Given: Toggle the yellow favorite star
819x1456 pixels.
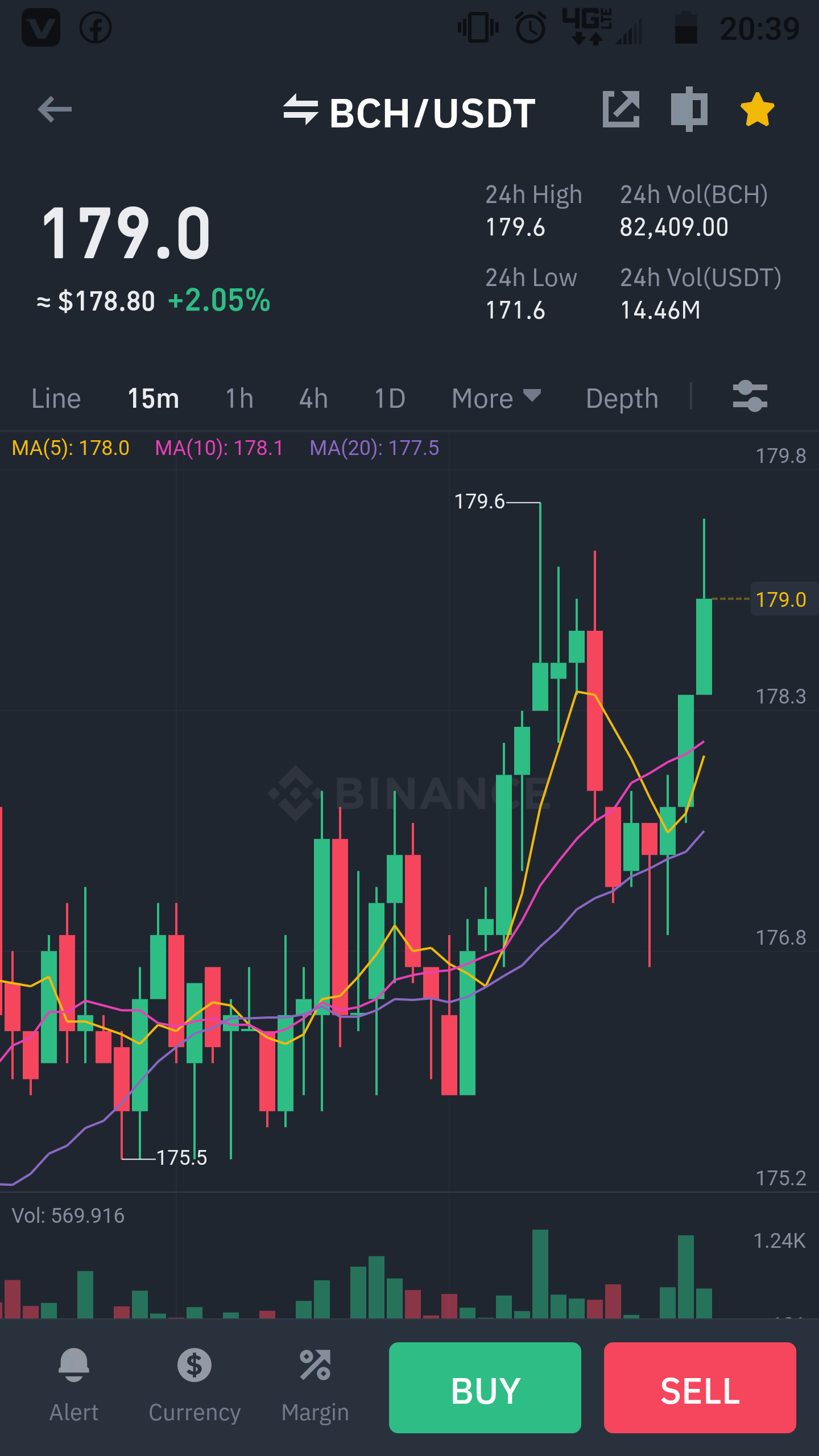Looking at the screenshot, I should tap(758, 109).
